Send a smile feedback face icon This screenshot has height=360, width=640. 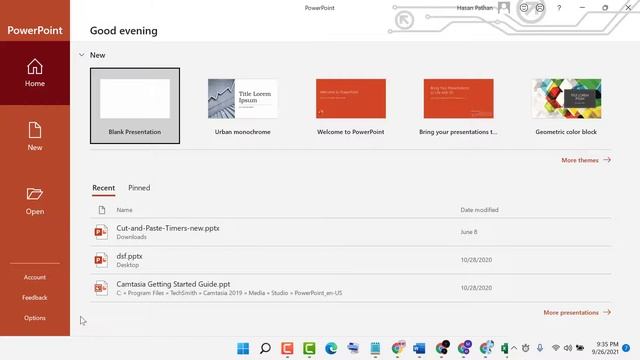coord(524,8)
